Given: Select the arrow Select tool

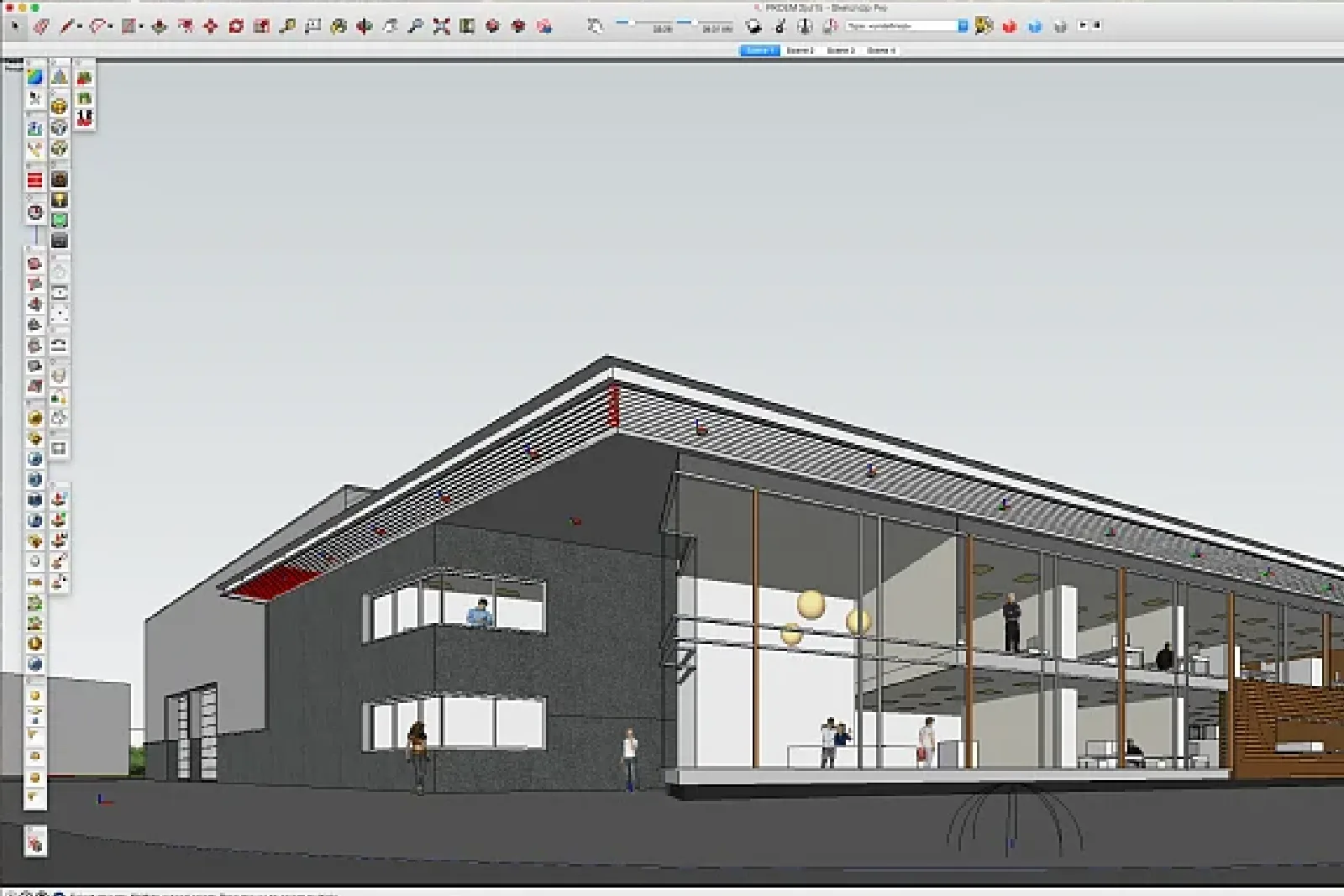Looking at the screenshot, I should (x=14, y=27).
